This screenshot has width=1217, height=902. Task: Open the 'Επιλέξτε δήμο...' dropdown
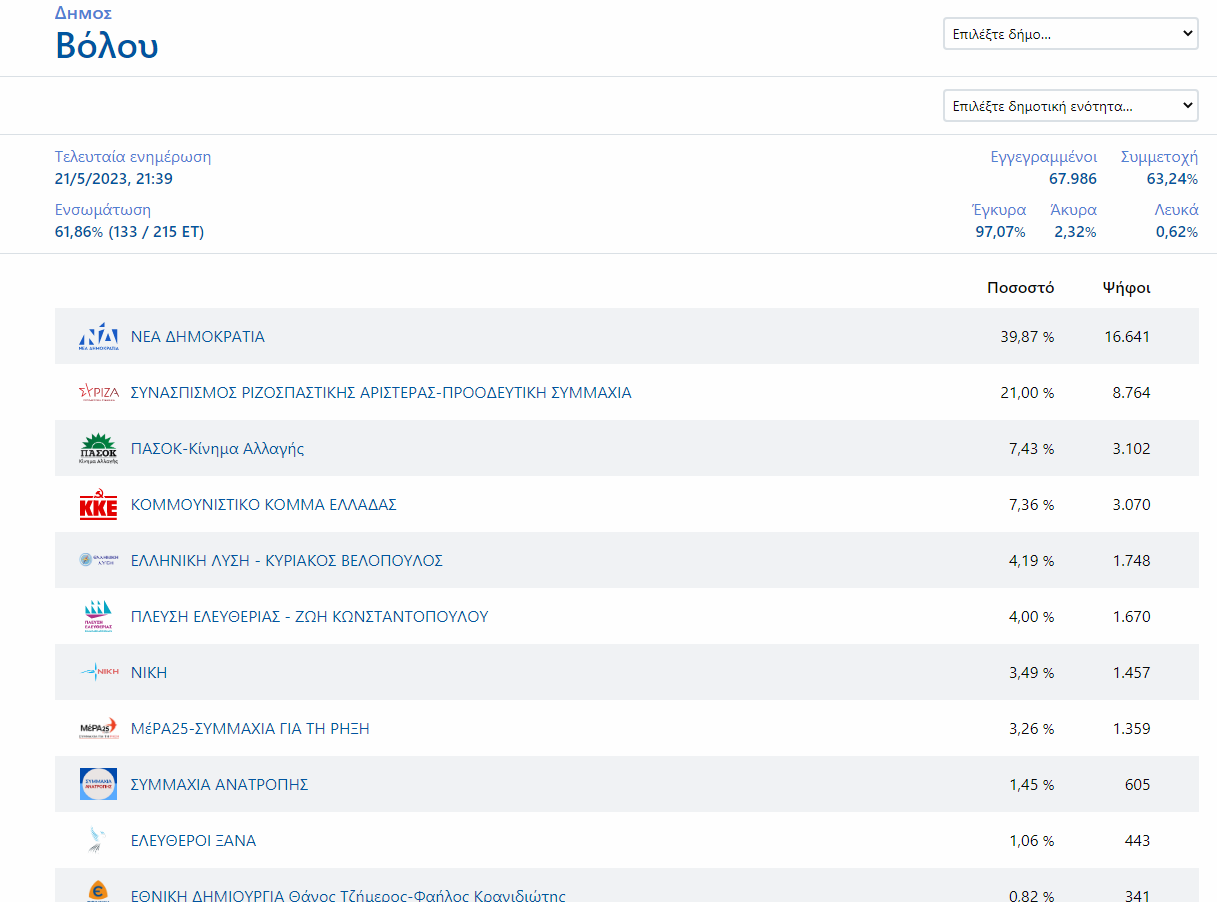(1070, 33)
